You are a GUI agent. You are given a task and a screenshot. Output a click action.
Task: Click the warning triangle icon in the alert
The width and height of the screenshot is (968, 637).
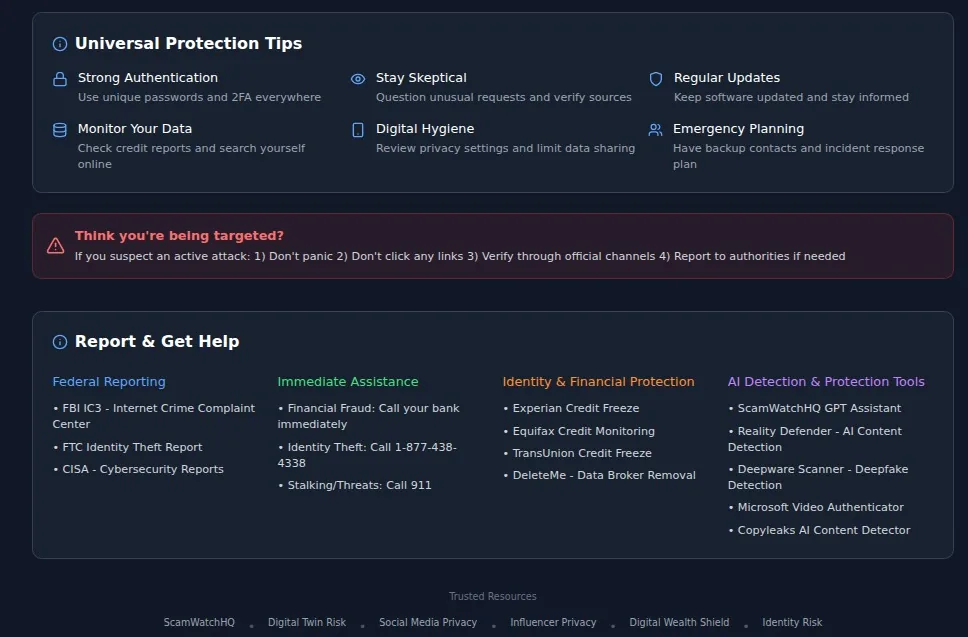[56, 246]
